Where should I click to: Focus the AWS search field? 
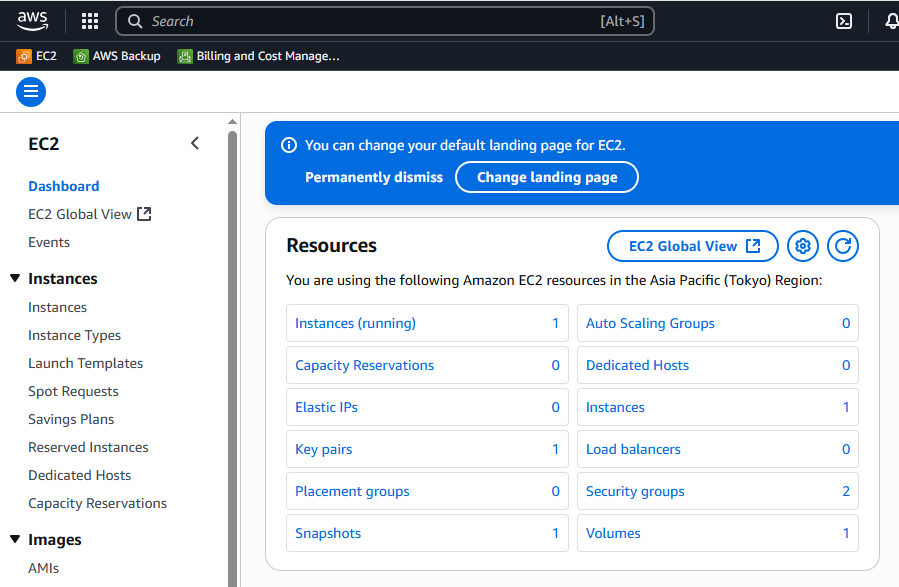385,21
